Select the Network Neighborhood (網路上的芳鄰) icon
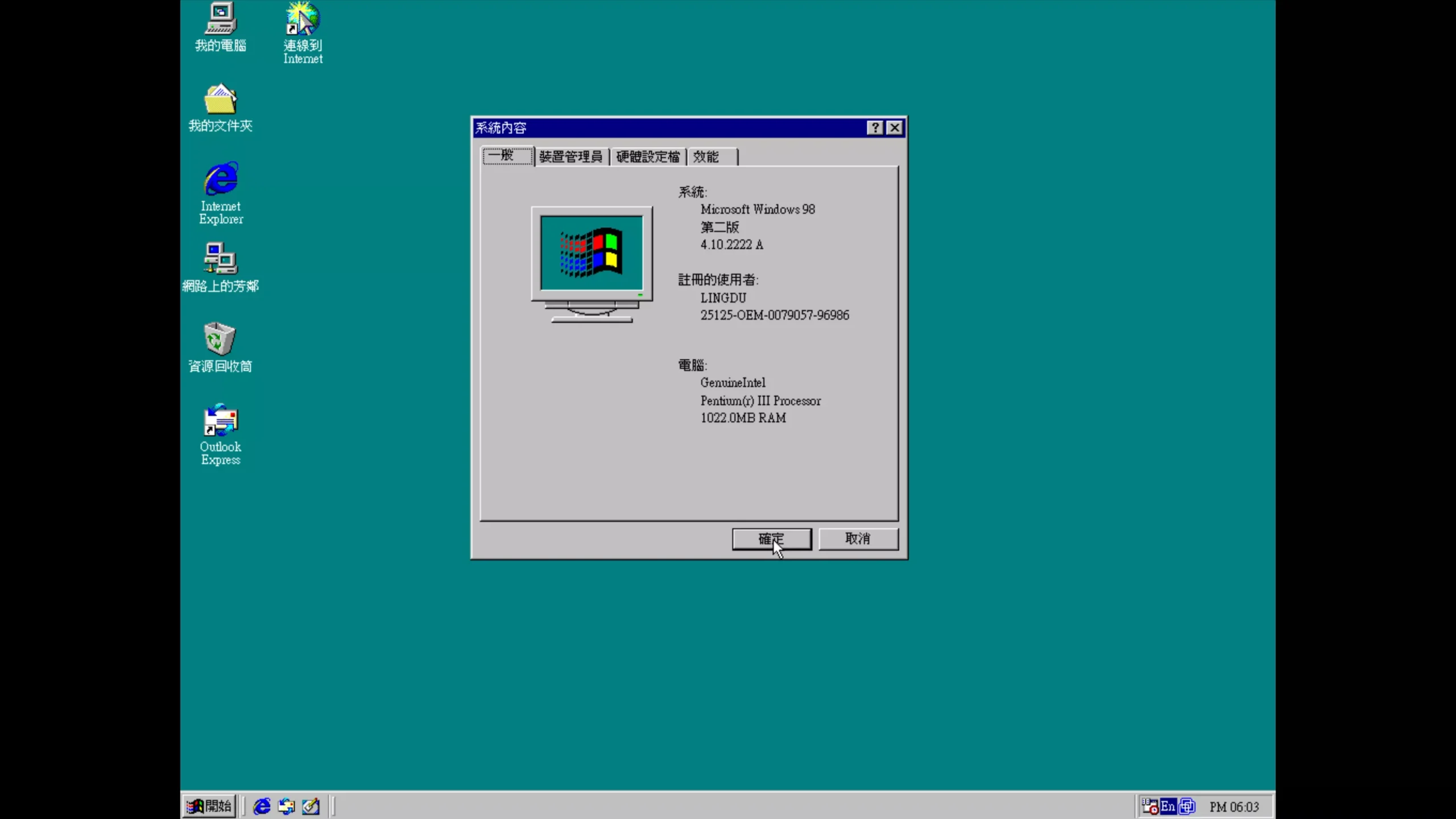Viewport: 1456px width, 819px height. pos(220,268)
